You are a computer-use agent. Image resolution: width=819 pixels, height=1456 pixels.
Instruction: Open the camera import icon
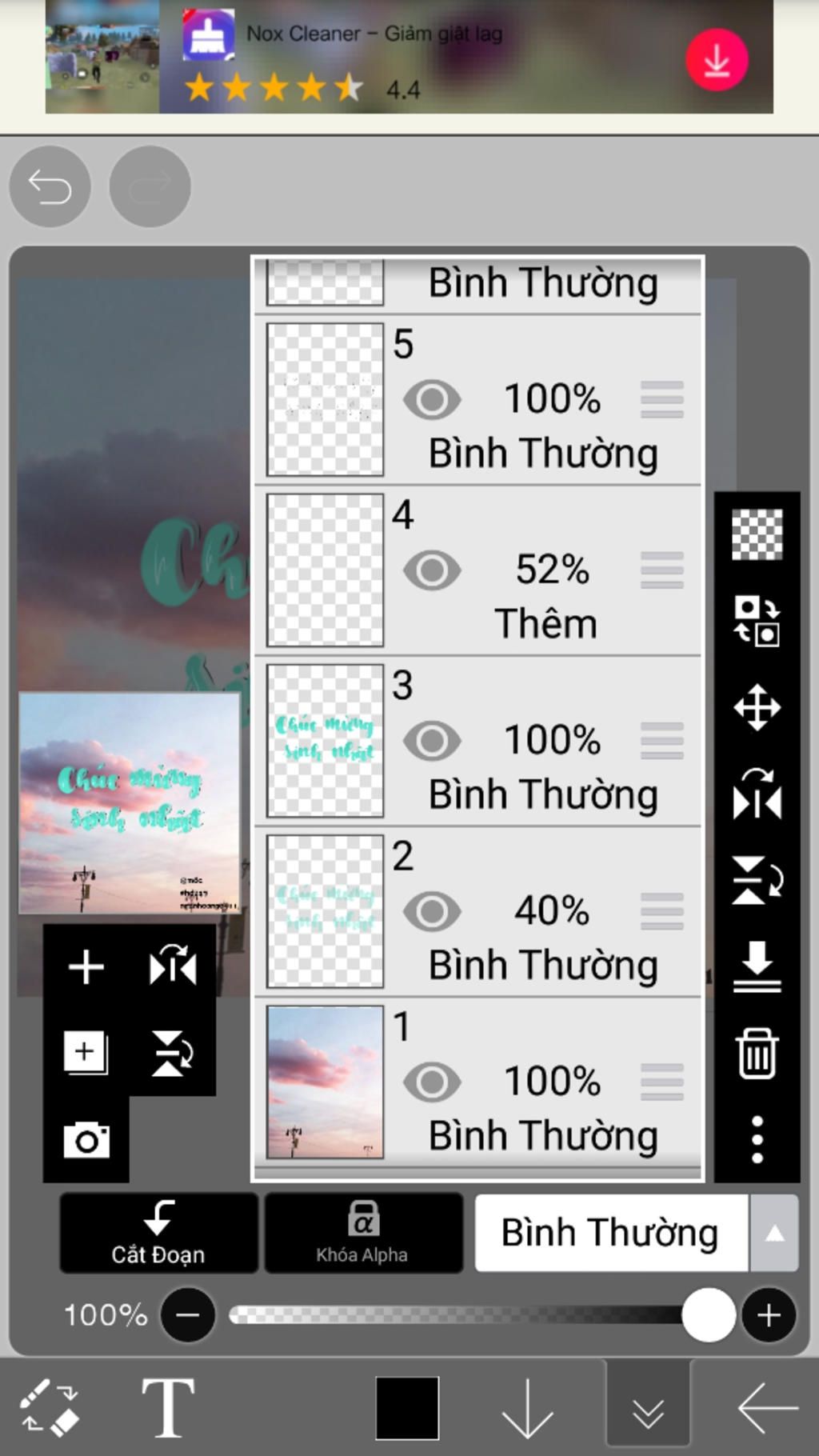pos(86,1140)
